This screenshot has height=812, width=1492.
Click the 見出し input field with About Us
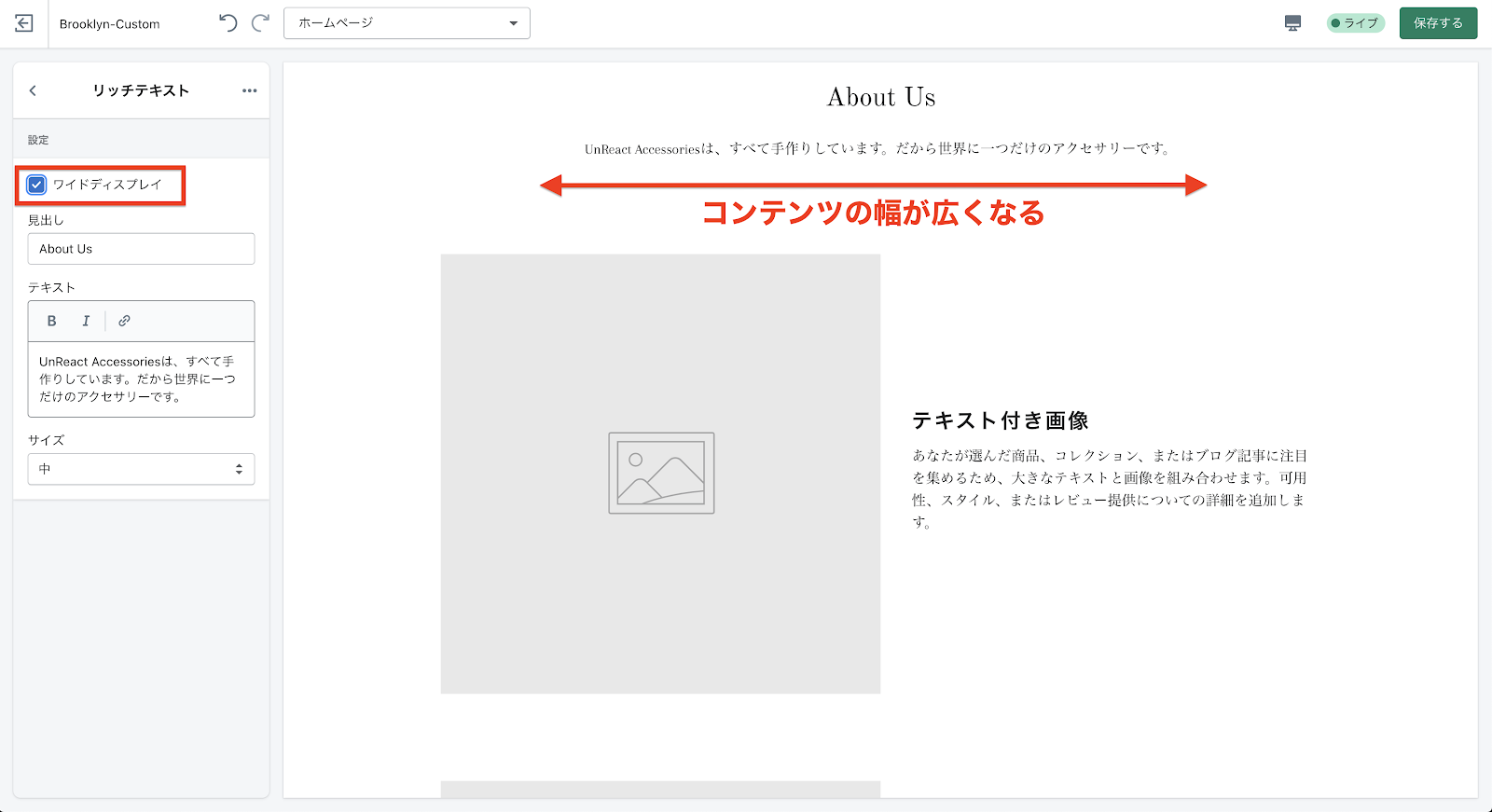pos(141,249)
